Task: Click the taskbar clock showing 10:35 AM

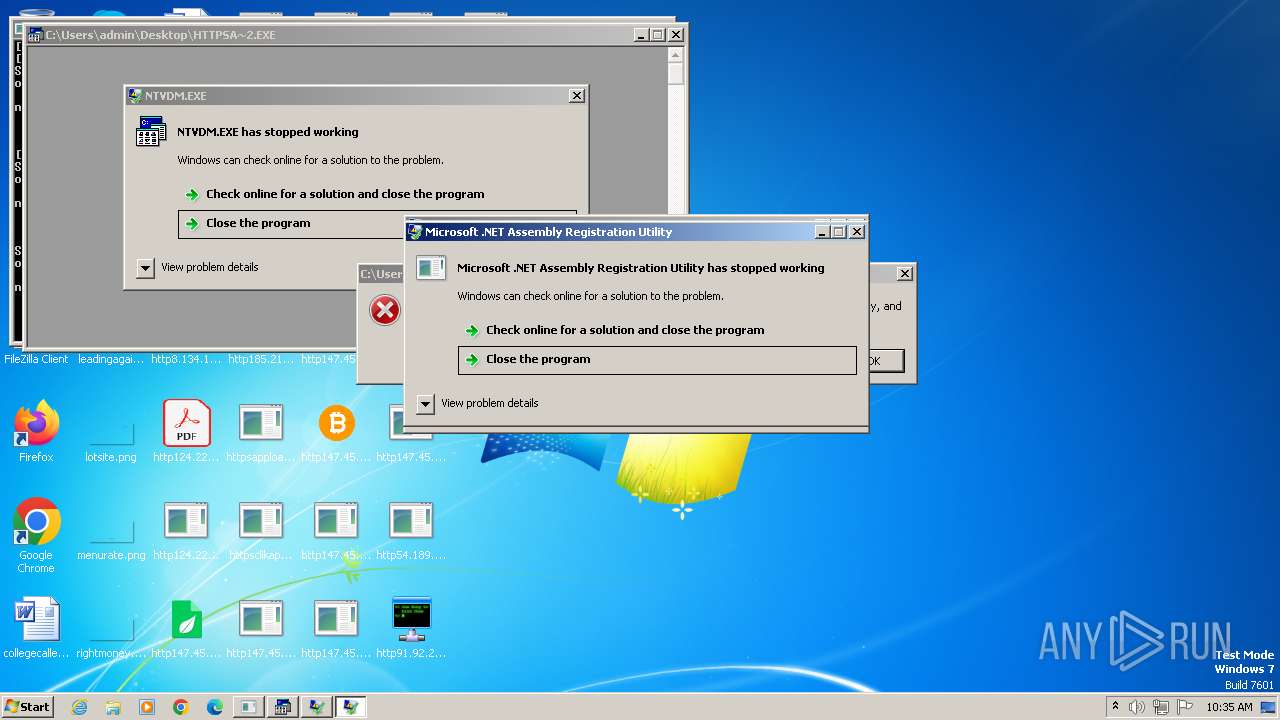Action: [x=1229, y=707]
